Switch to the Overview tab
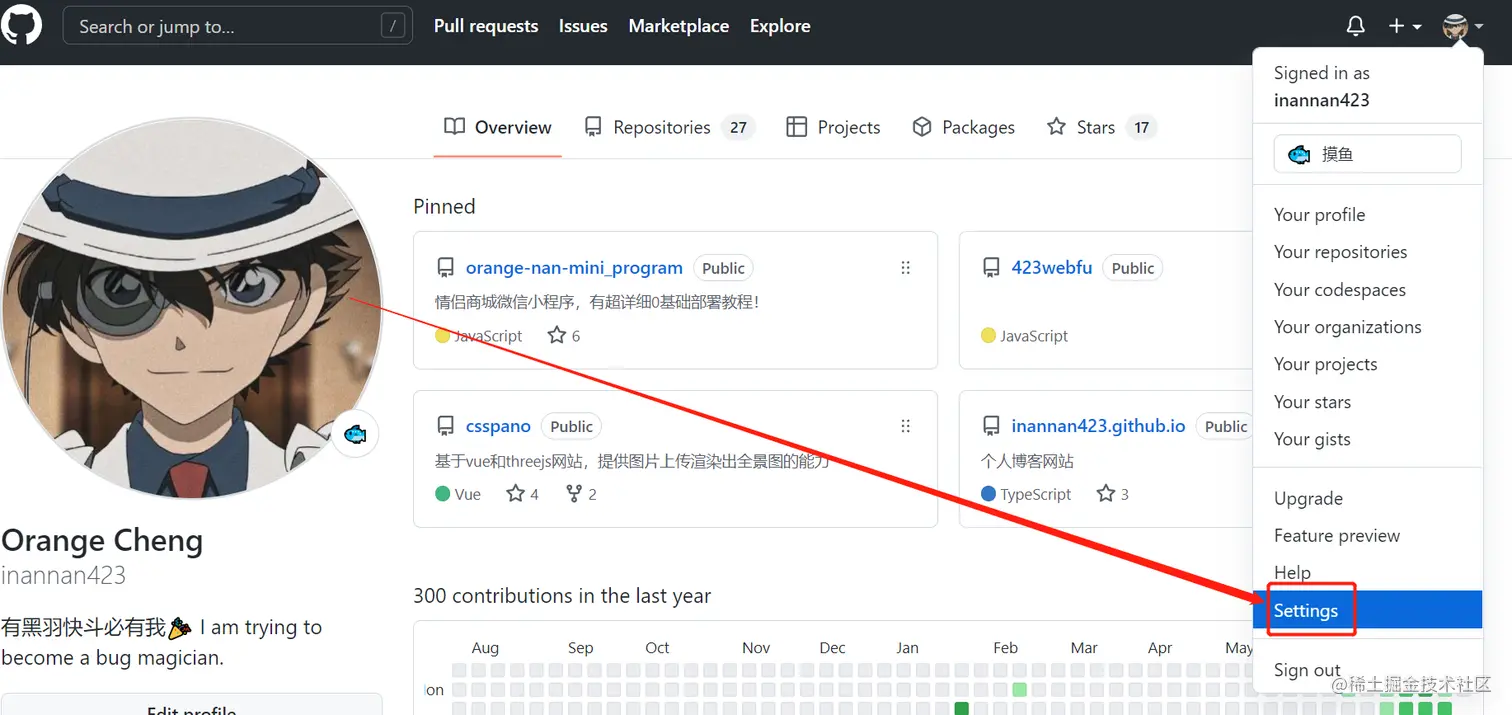The image size is (1512, 715). click(498, 127)
